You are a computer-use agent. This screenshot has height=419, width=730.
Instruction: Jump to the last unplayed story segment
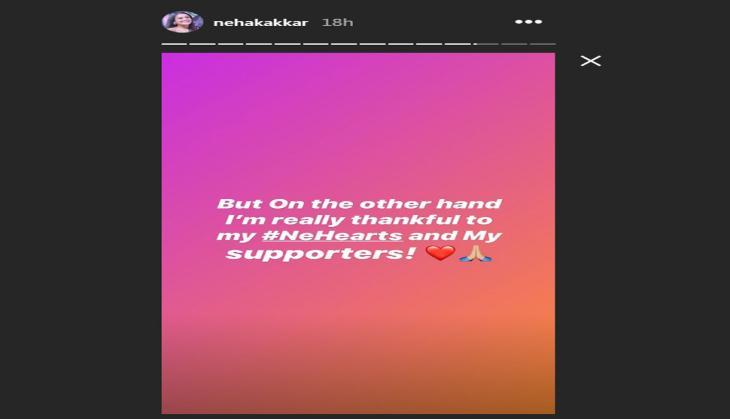point(543,44)
